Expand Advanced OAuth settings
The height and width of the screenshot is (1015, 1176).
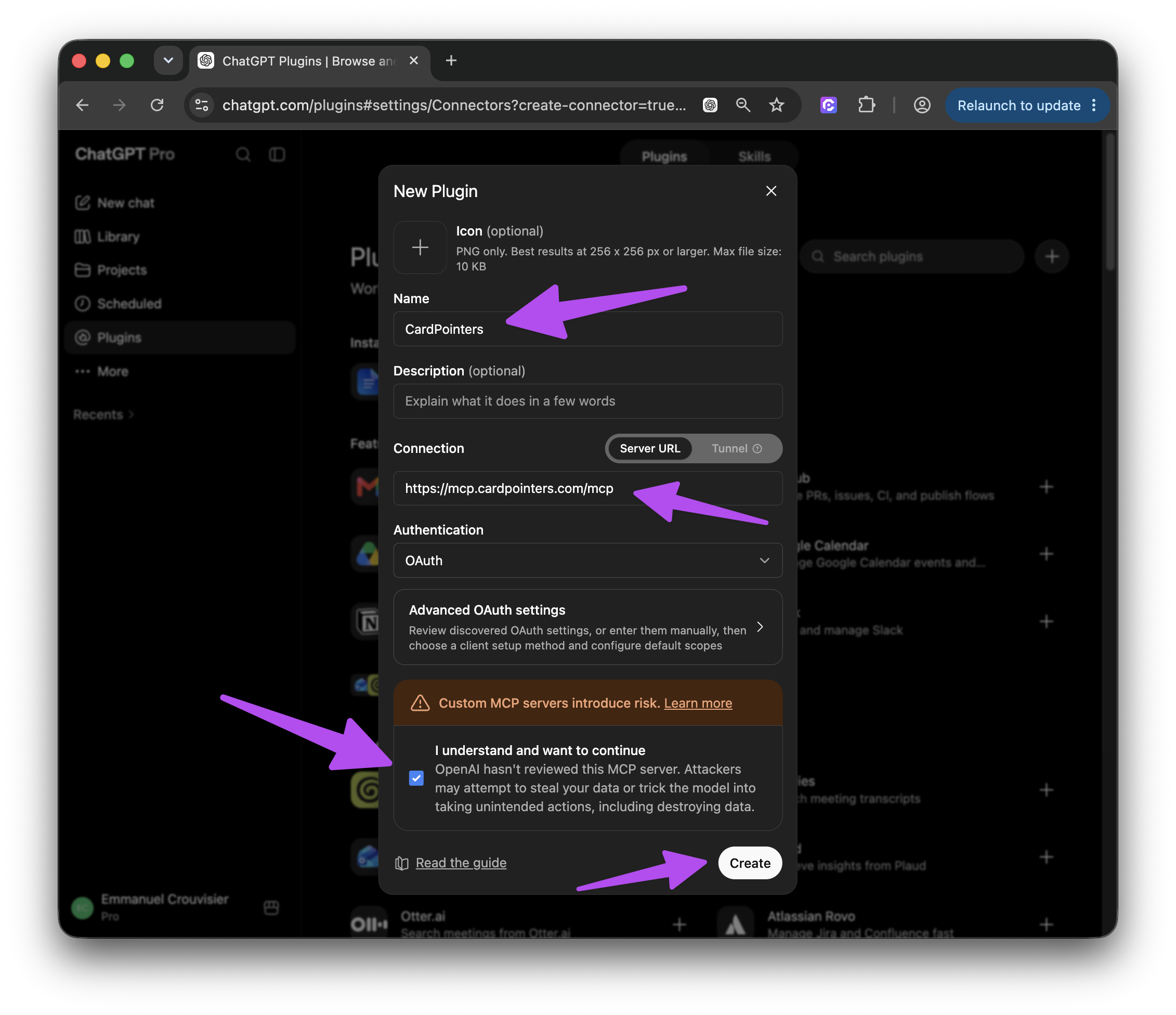point(587,627)
